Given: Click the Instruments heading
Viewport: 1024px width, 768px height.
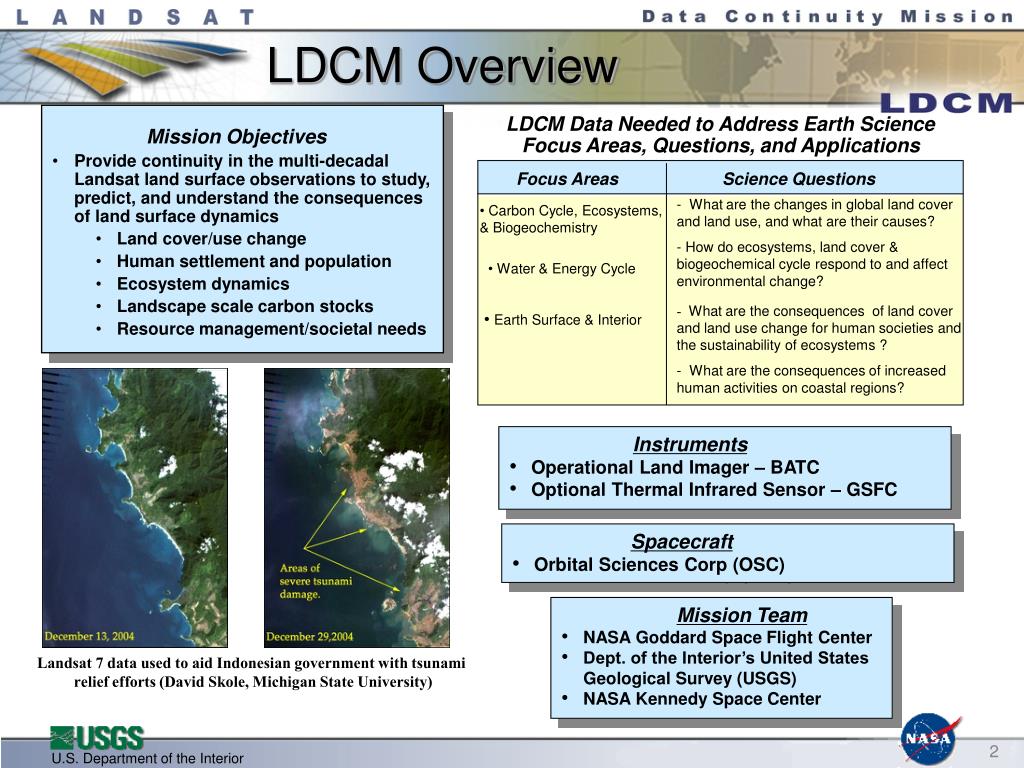Looking at the screenshot, I should tap(690, 444).
